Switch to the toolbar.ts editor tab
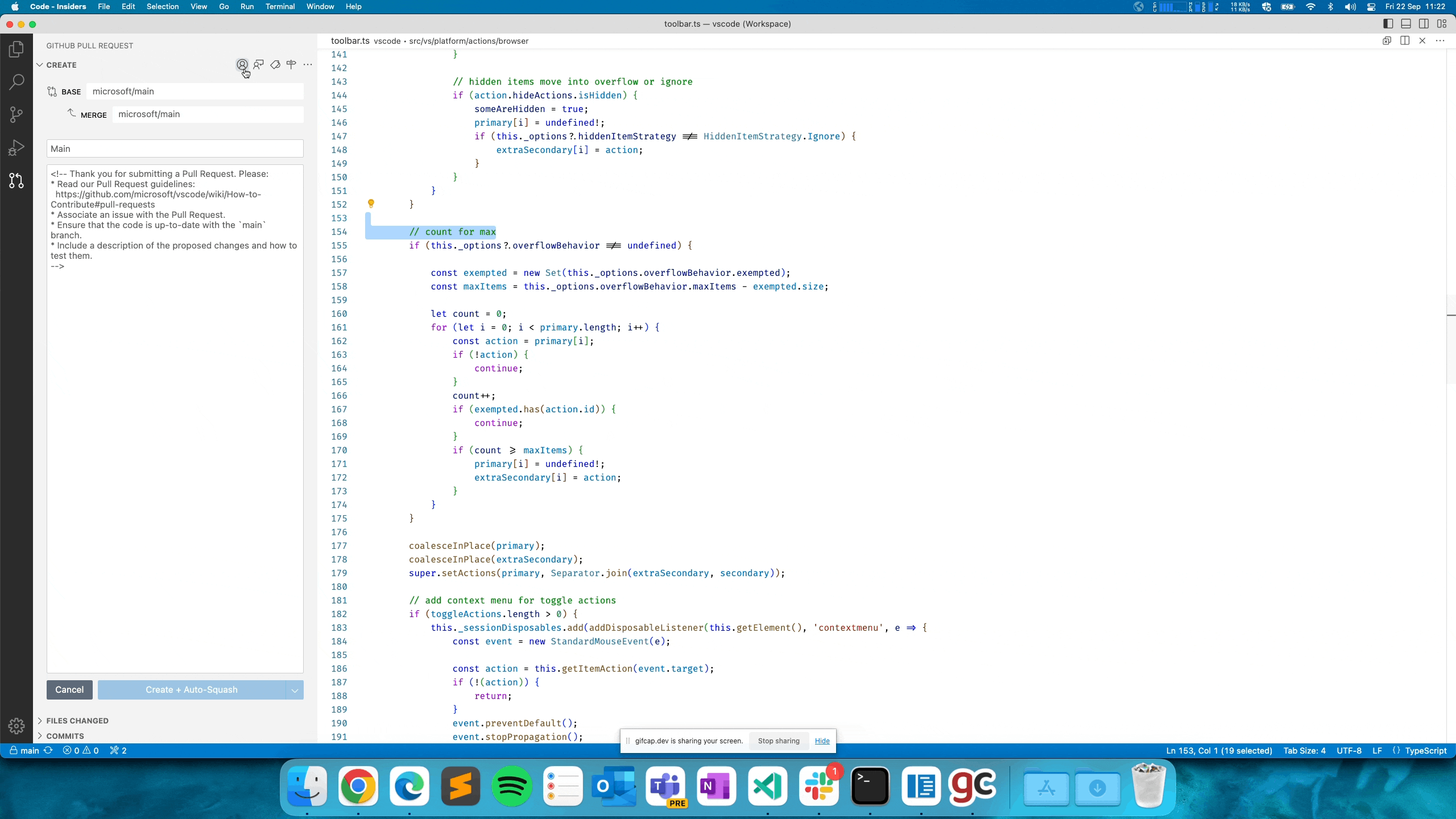This screenshot has width=1456, height=819. tap(350, 41)
